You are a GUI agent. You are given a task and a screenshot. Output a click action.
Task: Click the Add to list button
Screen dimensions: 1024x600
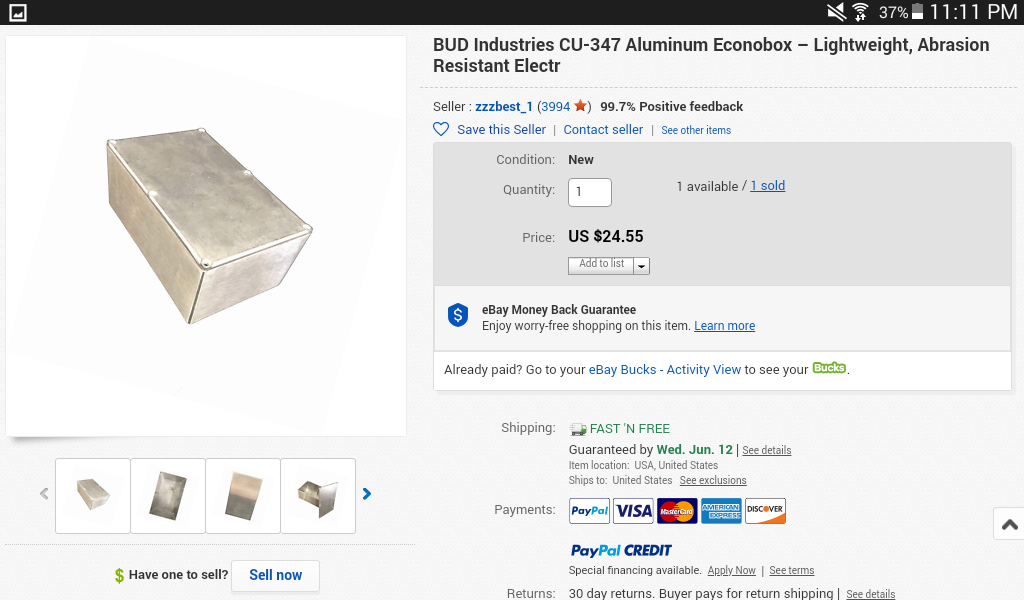point(601,265)
